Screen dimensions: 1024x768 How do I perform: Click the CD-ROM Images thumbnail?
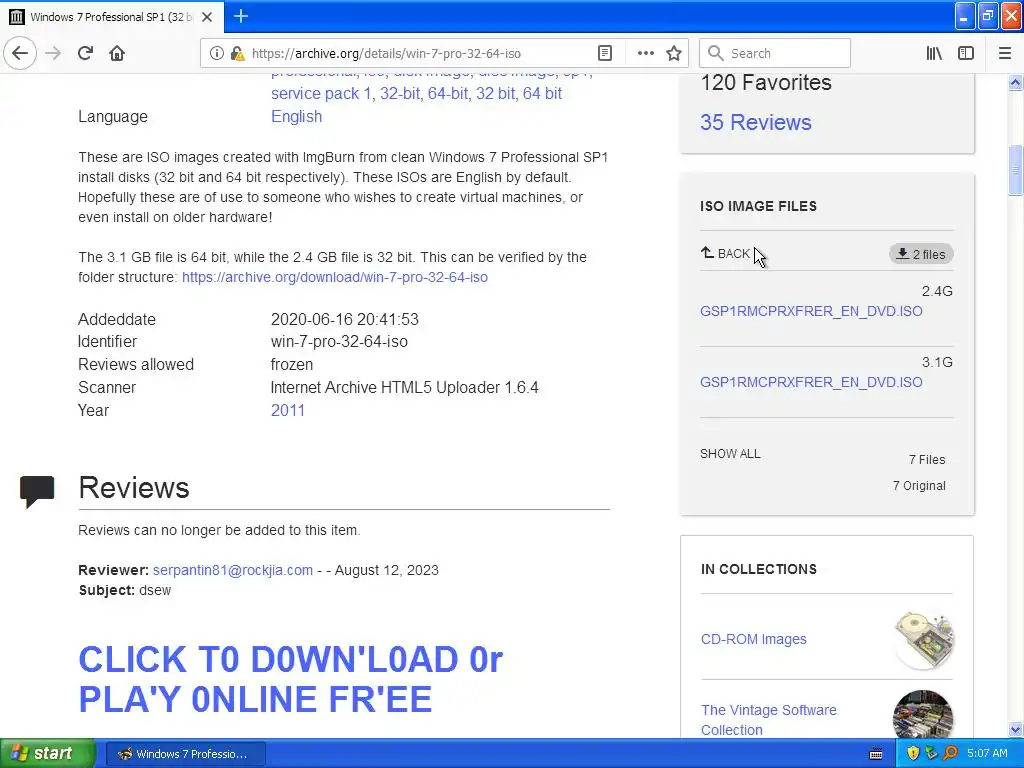pyautogui.click(x=923, y=640)
